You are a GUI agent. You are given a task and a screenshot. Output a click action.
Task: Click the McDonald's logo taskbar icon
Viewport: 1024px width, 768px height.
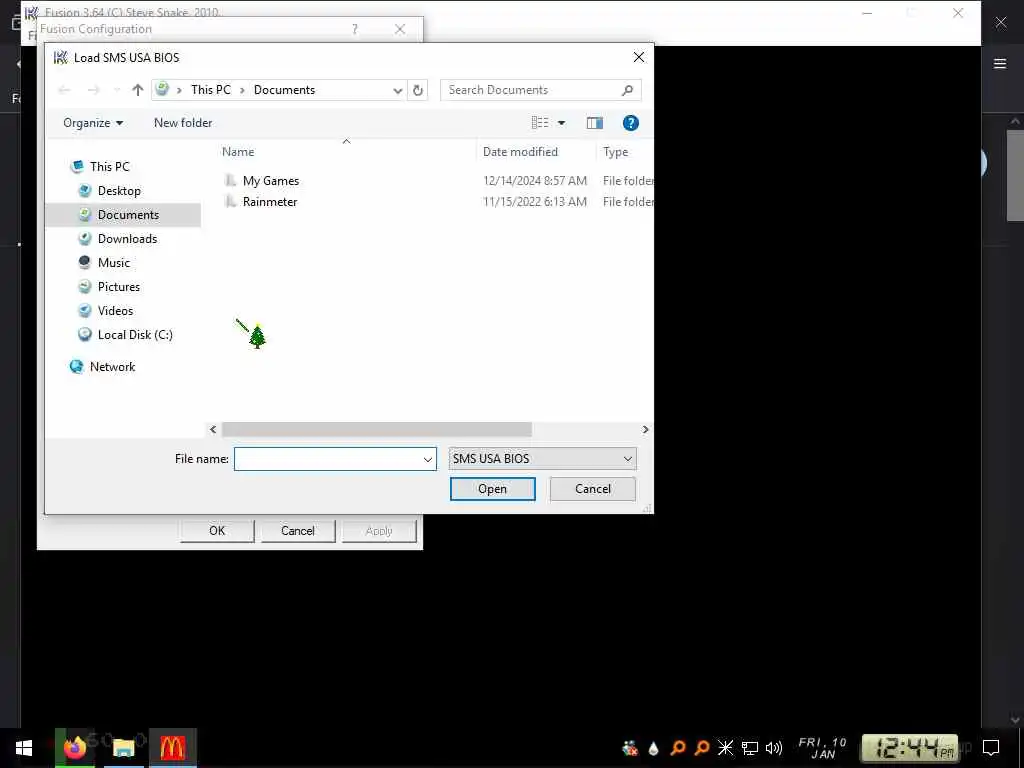[x=172, y=748]
